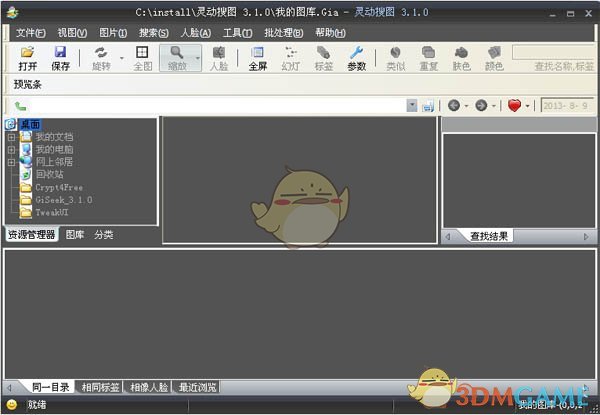Click the 就绪 status bar text
This screenshot has height=415, width=600.
click(x=37, y=404)
